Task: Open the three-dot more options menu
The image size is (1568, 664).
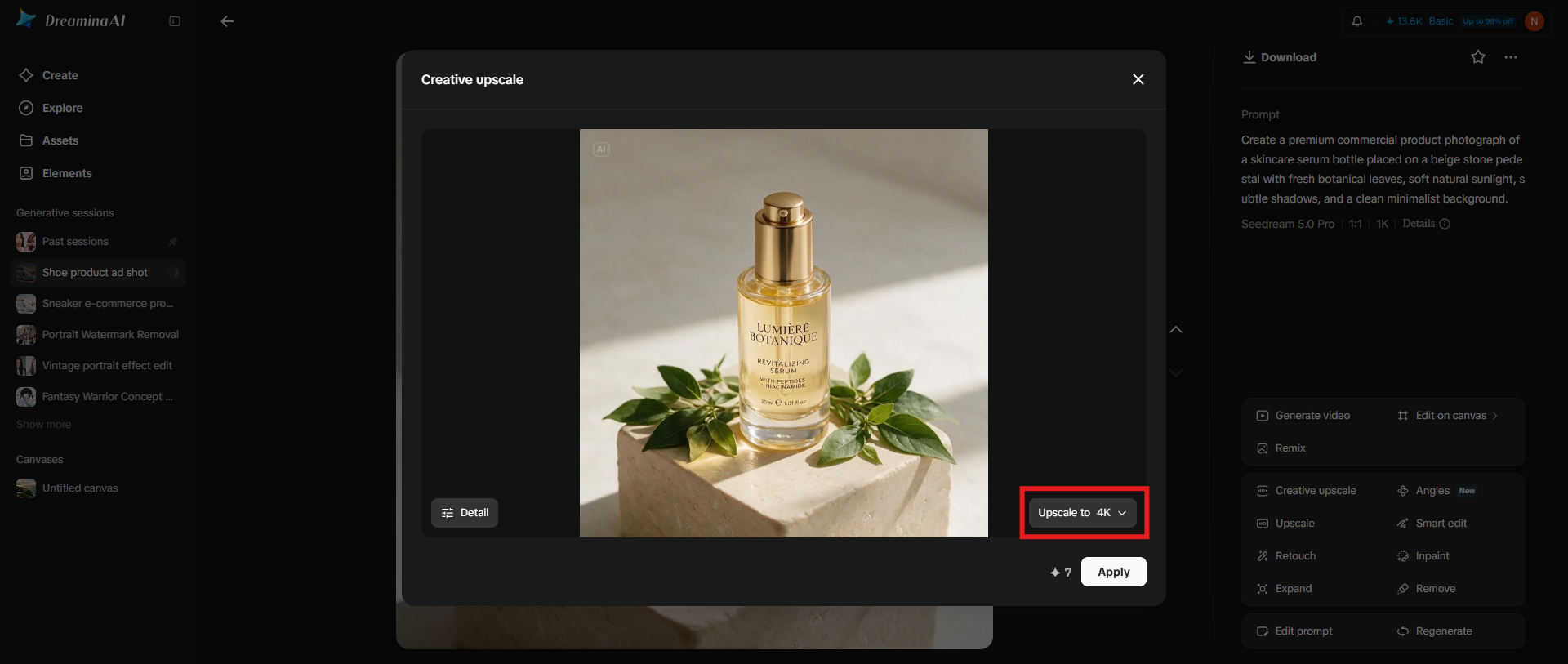Action: click(1511, 57)
